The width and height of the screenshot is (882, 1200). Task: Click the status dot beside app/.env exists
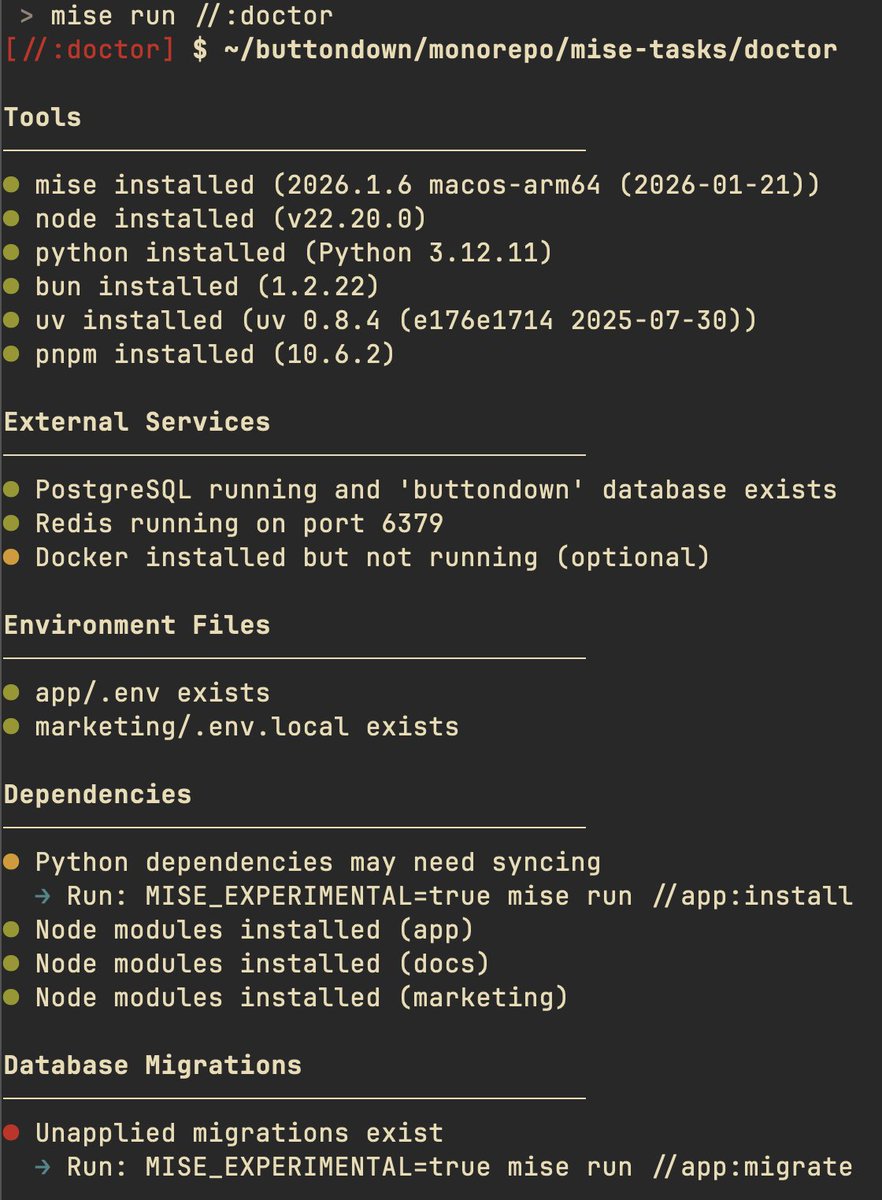tap(11, 693)
